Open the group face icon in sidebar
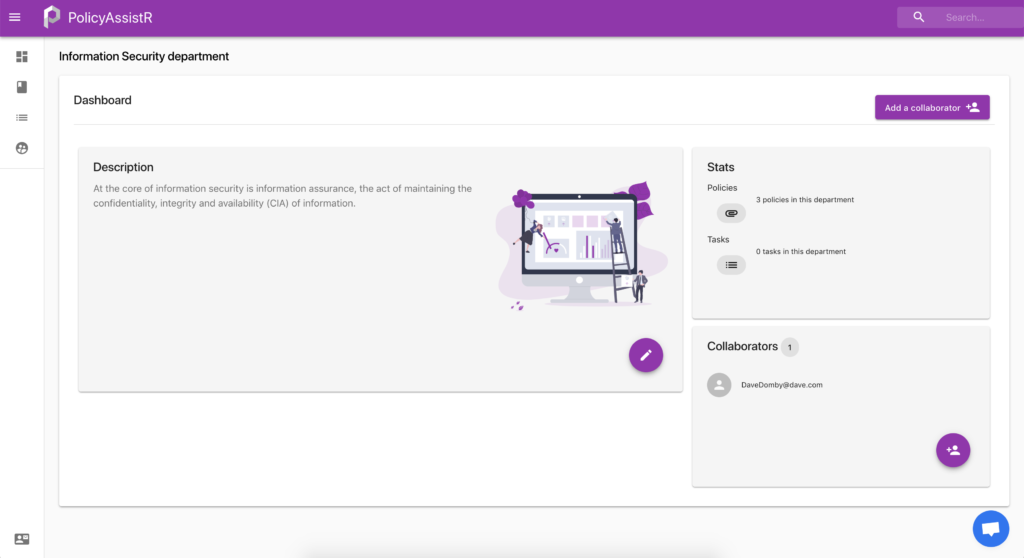Screen dimensions: 1024x558 click(x=22, y=148)
